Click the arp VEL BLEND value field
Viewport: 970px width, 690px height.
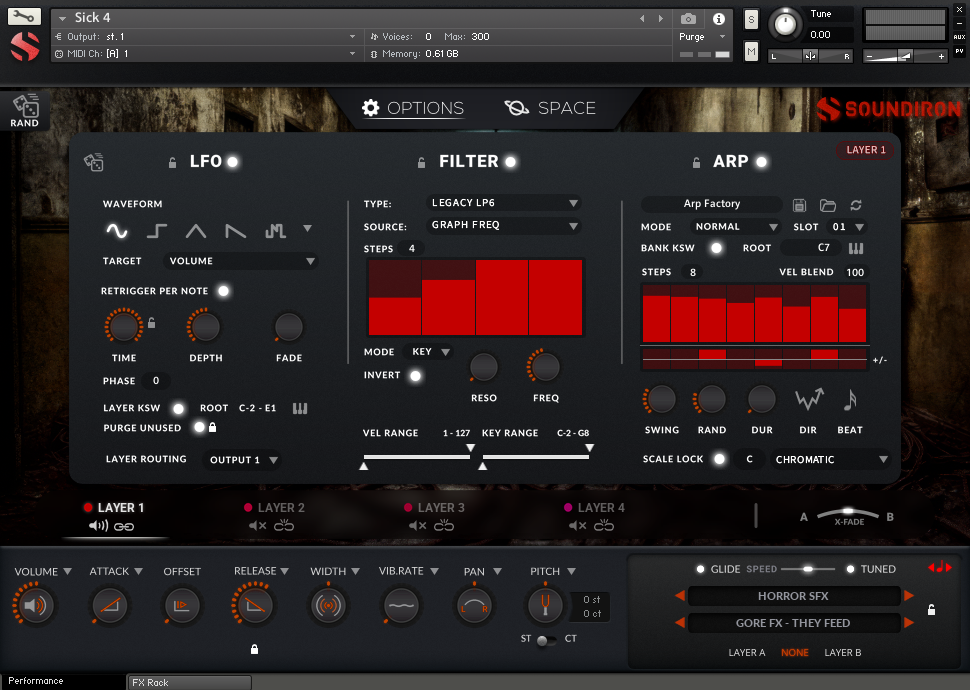(855, 272)
